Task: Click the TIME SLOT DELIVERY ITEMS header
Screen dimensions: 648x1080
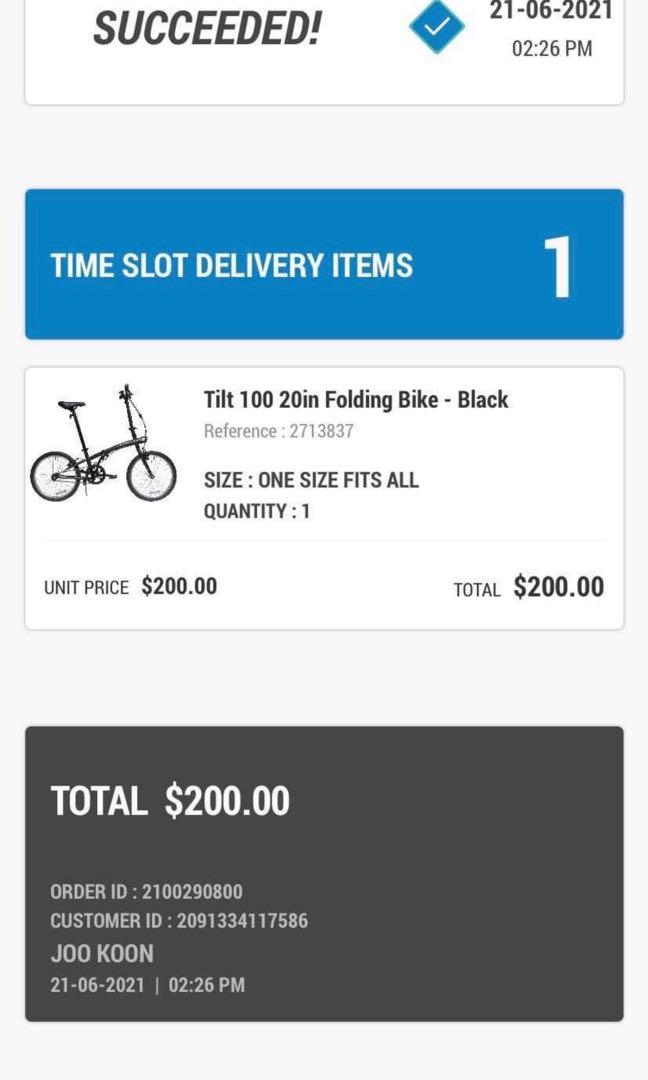Action: (x=232, y=265)
